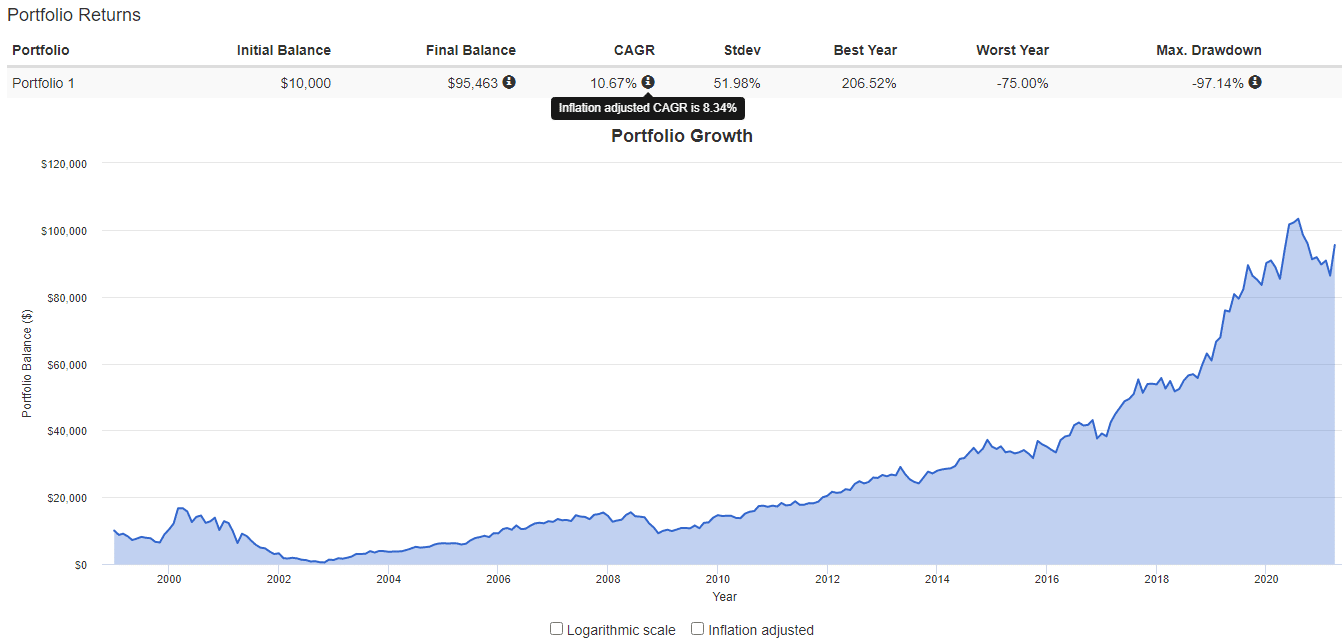The width and height of the screenshot is (1342, 643).
Task: Click the 206.52% best year value
Action: coord(869,83)
